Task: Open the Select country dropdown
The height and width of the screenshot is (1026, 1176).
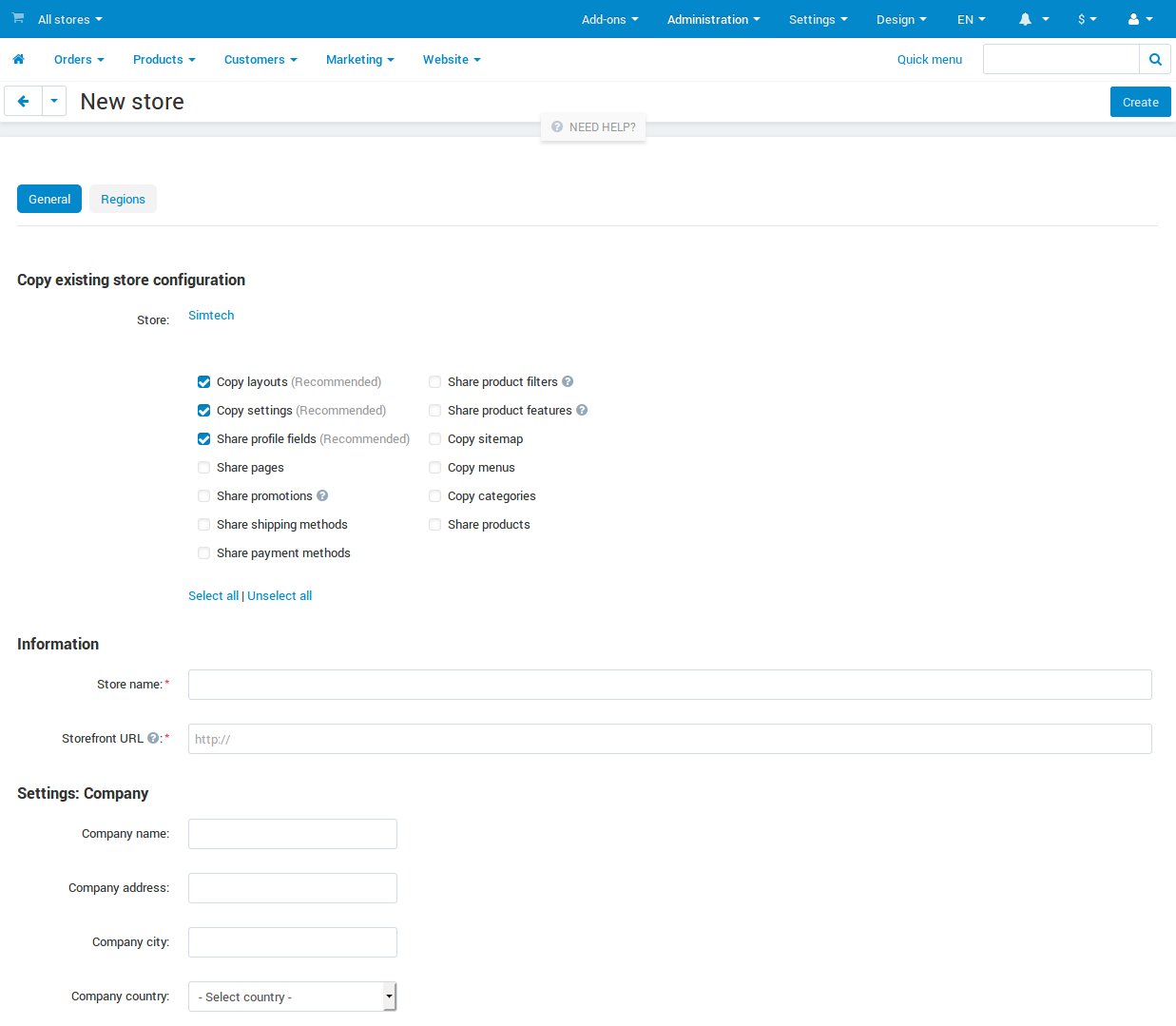Action: click(292, 997)
